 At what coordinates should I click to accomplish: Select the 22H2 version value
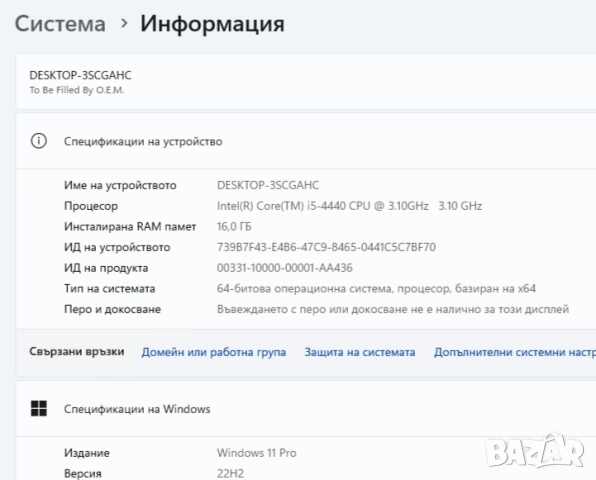click(x=230, y=474)
